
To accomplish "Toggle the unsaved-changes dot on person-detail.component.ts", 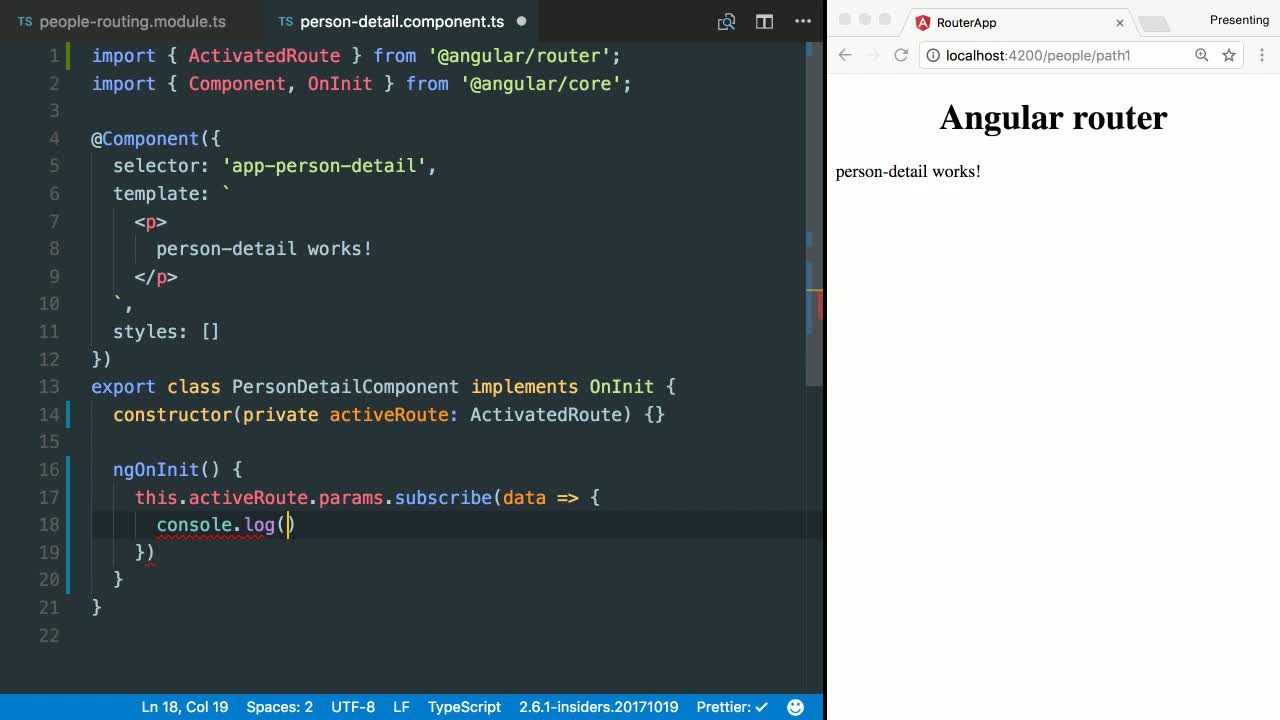I will click(x=521, y=20).
